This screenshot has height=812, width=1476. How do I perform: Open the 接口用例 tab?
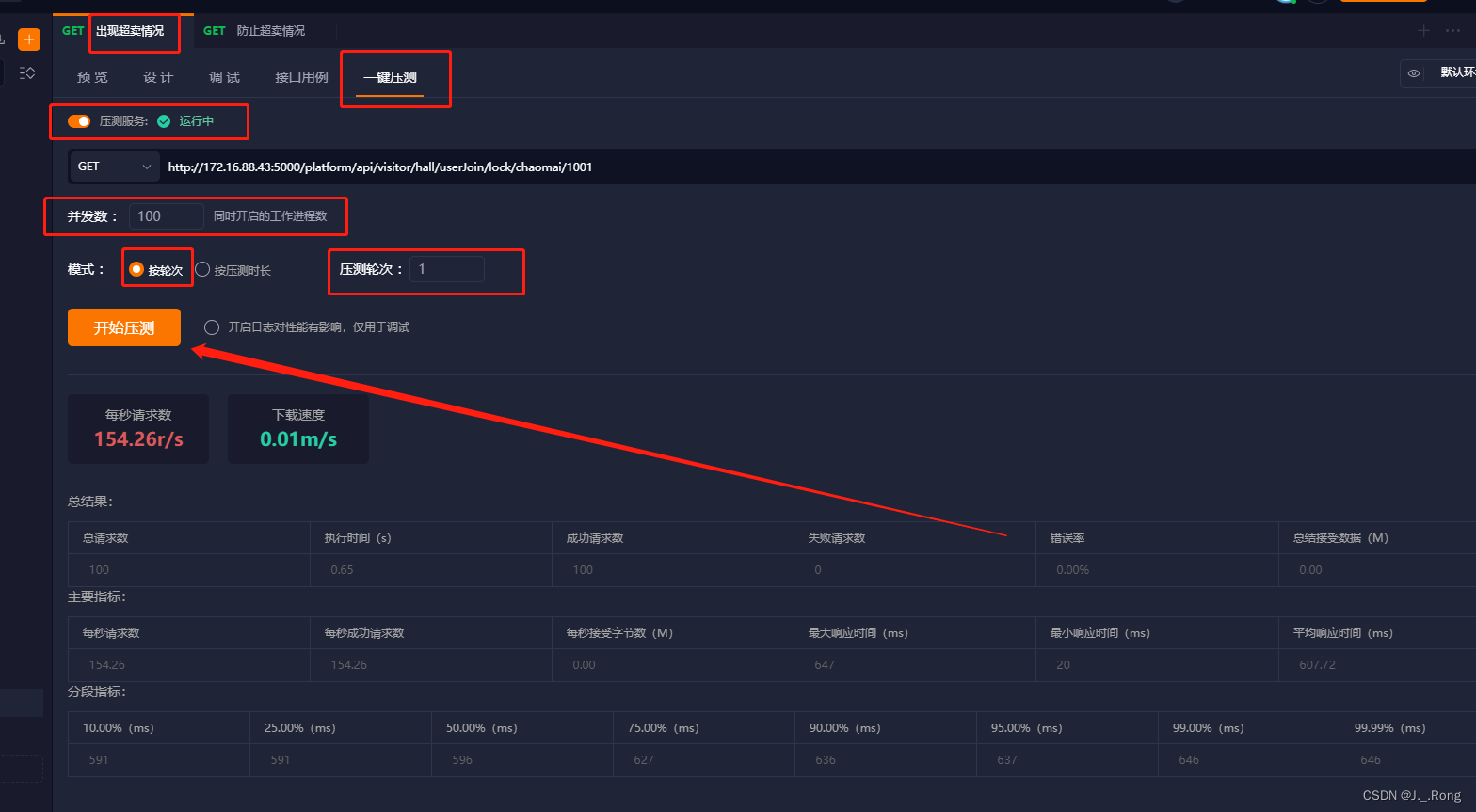click(301, 77)
